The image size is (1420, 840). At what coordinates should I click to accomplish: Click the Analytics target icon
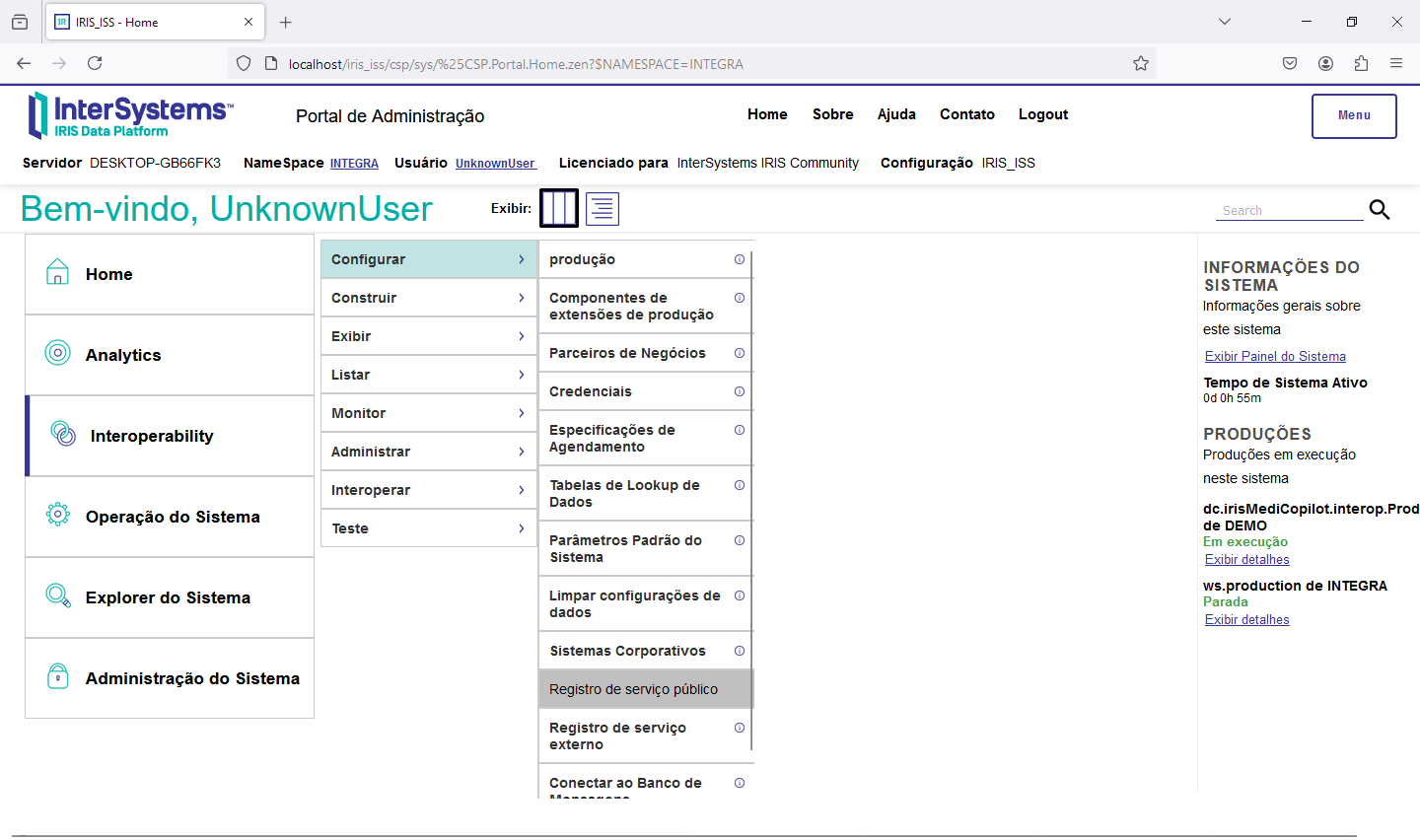pyautogui.click(x=58, y=353)
